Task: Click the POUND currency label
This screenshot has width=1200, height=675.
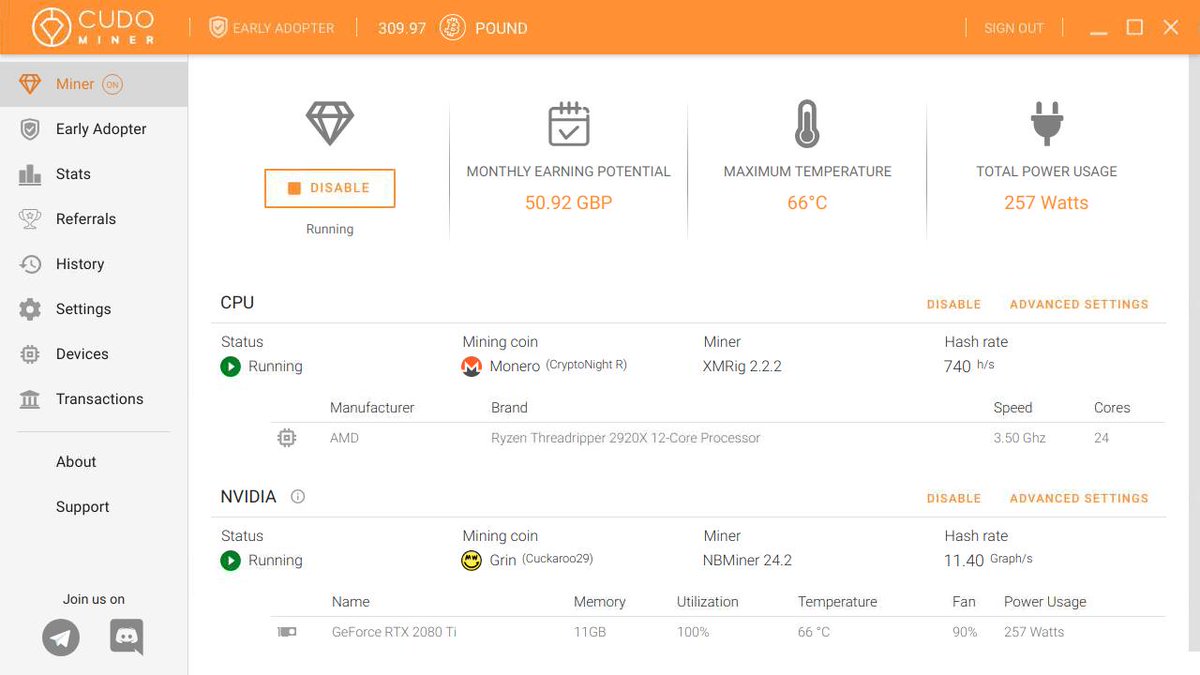Action: click(x=501, y=28)
